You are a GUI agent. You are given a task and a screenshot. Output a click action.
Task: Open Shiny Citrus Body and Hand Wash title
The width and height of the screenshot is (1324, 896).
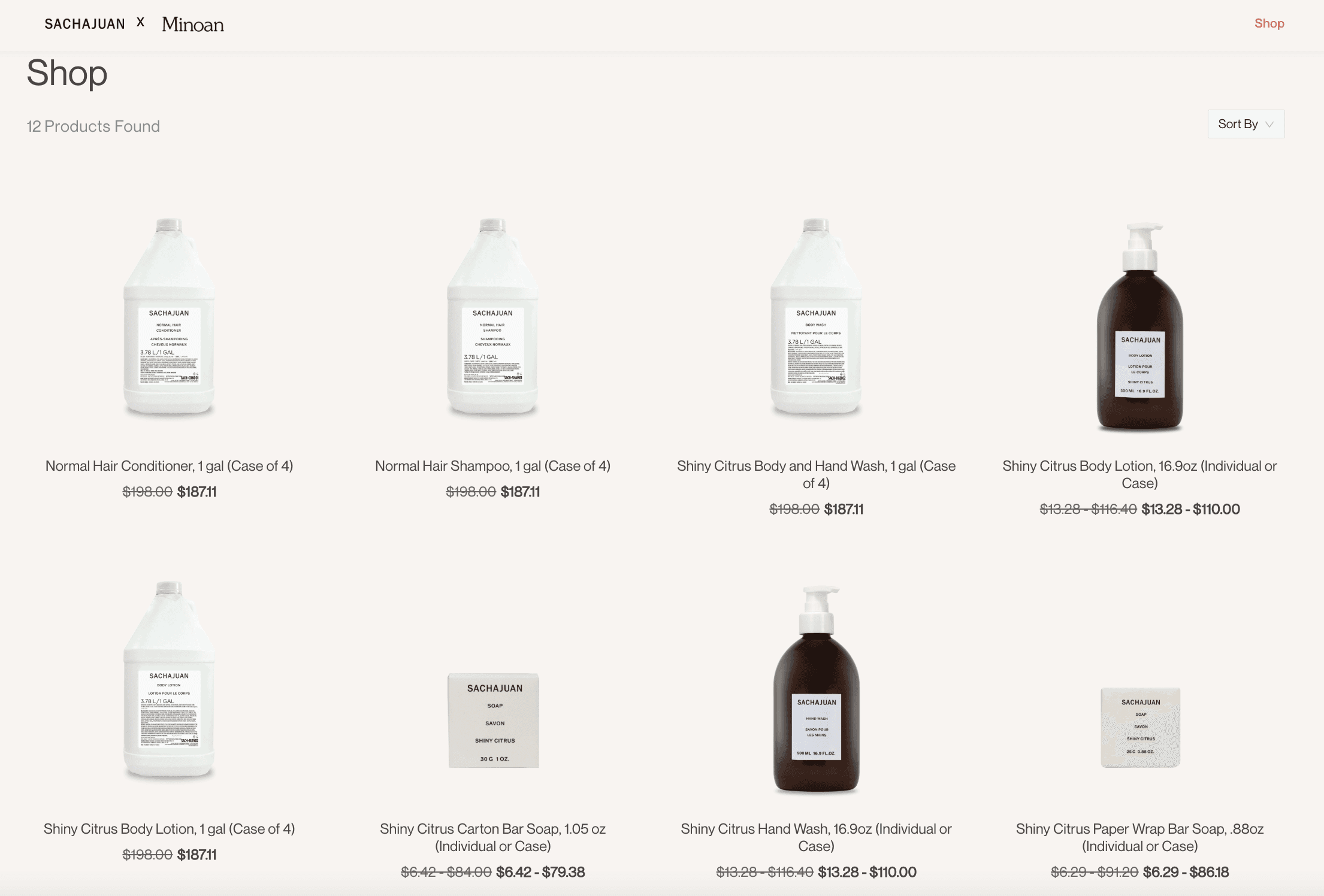click(816, 474)
